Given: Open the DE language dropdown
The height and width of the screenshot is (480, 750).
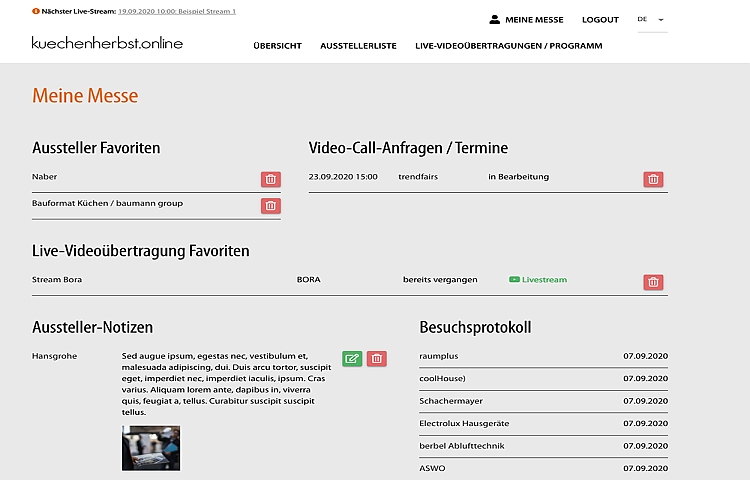Looking at the screenshot, I should (652, 20).
